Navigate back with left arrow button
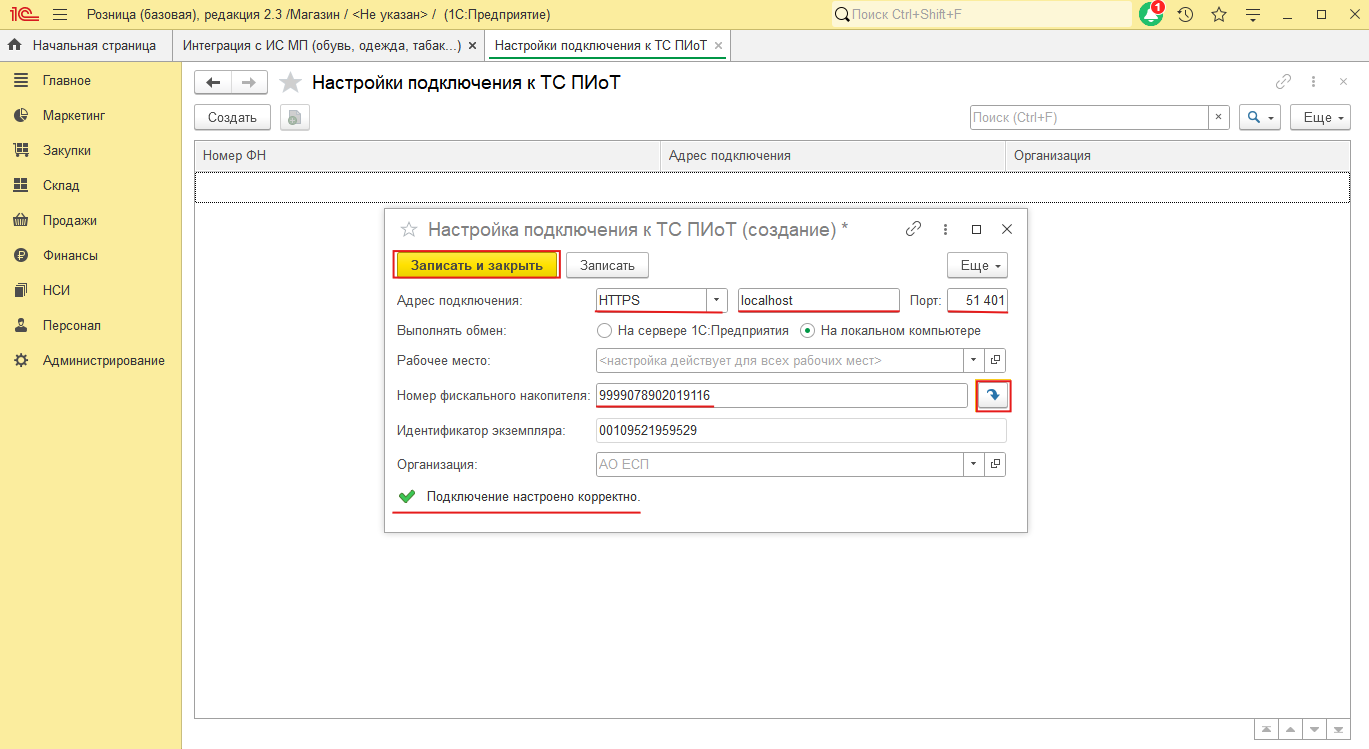Screen dimensions: 1369x749 click(x=213, y=82)
